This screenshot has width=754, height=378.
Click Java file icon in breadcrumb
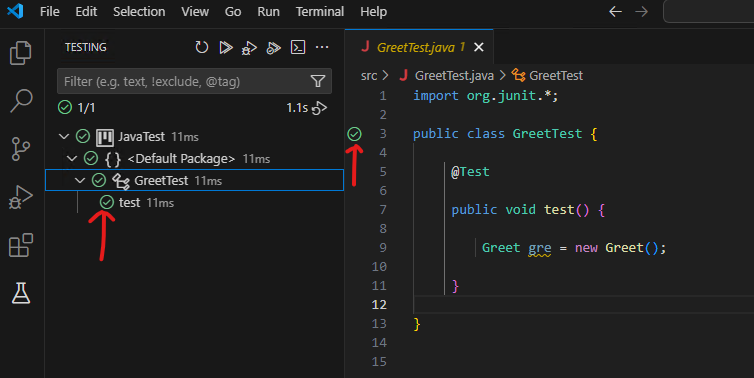(404, 76)
